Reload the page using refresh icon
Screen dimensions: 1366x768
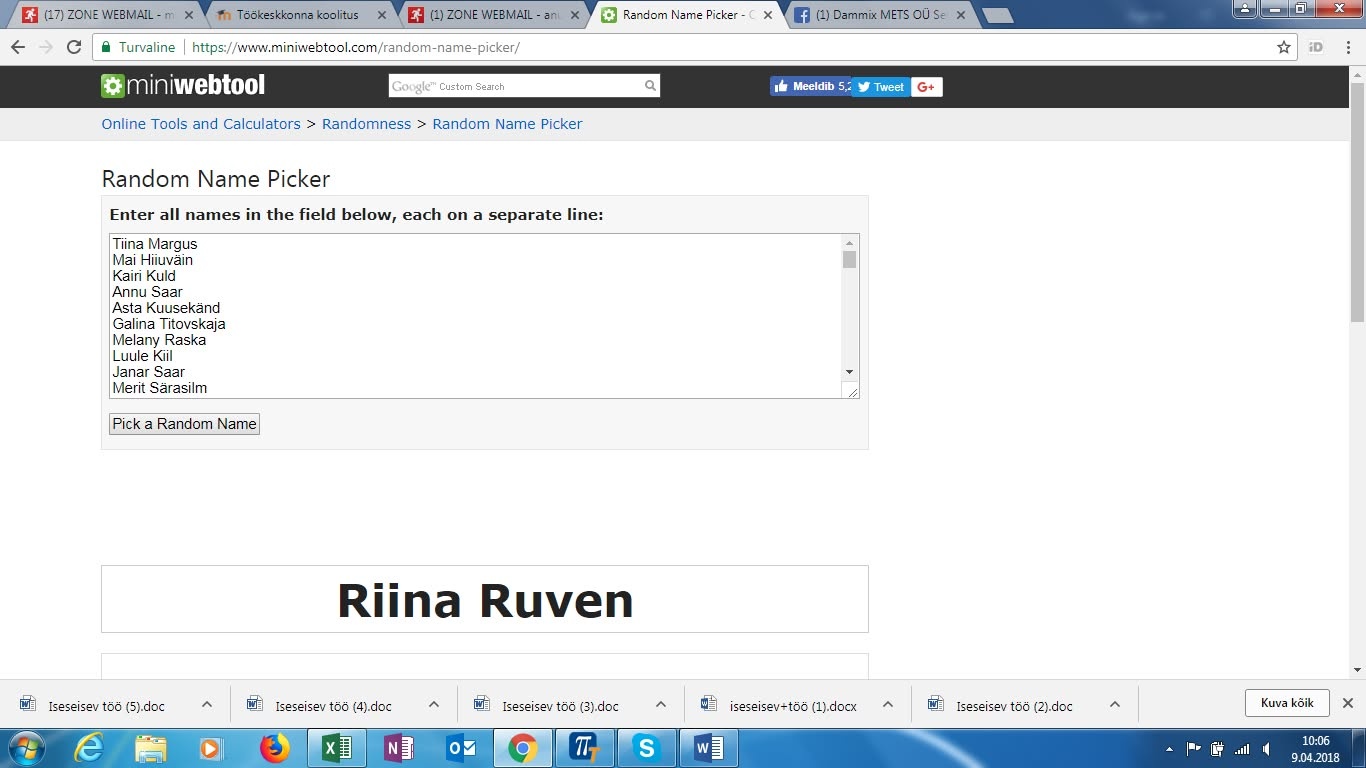point(74,47)
